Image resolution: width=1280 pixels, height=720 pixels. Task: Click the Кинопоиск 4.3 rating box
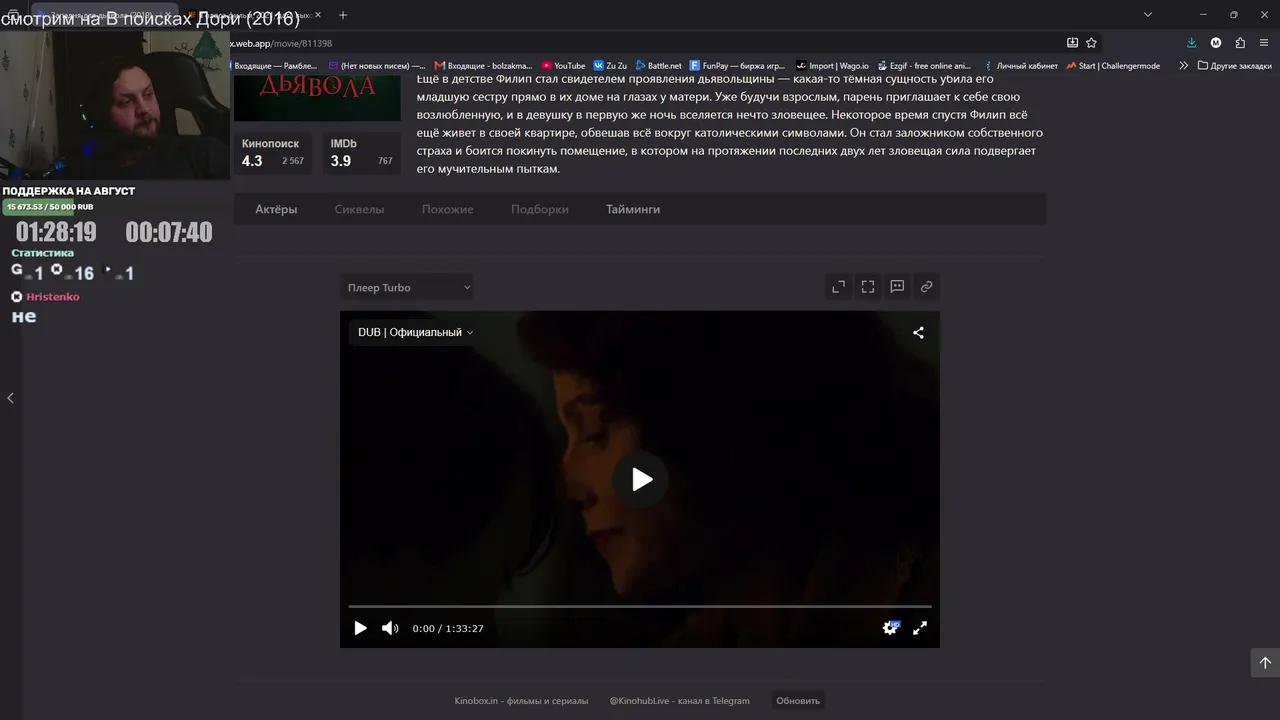pyautogui.click(x=273, y=153)
